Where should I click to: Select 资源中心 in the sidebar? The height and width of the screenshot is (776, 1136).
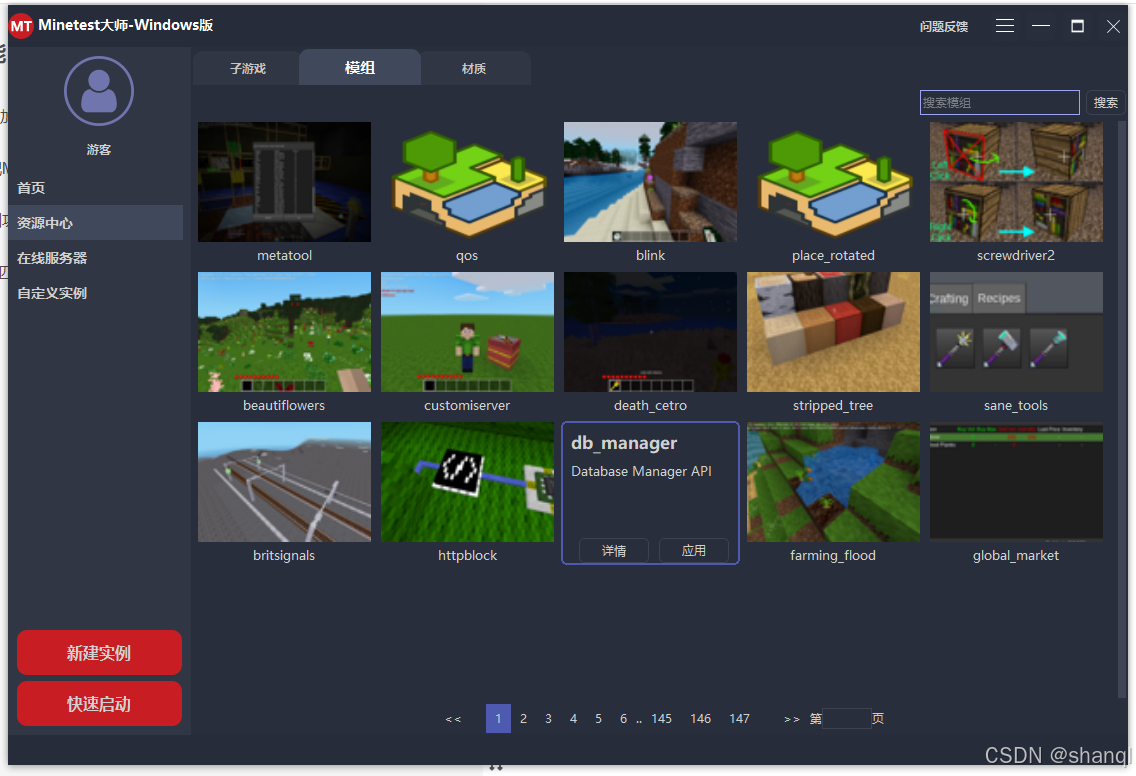click(96, 222)
